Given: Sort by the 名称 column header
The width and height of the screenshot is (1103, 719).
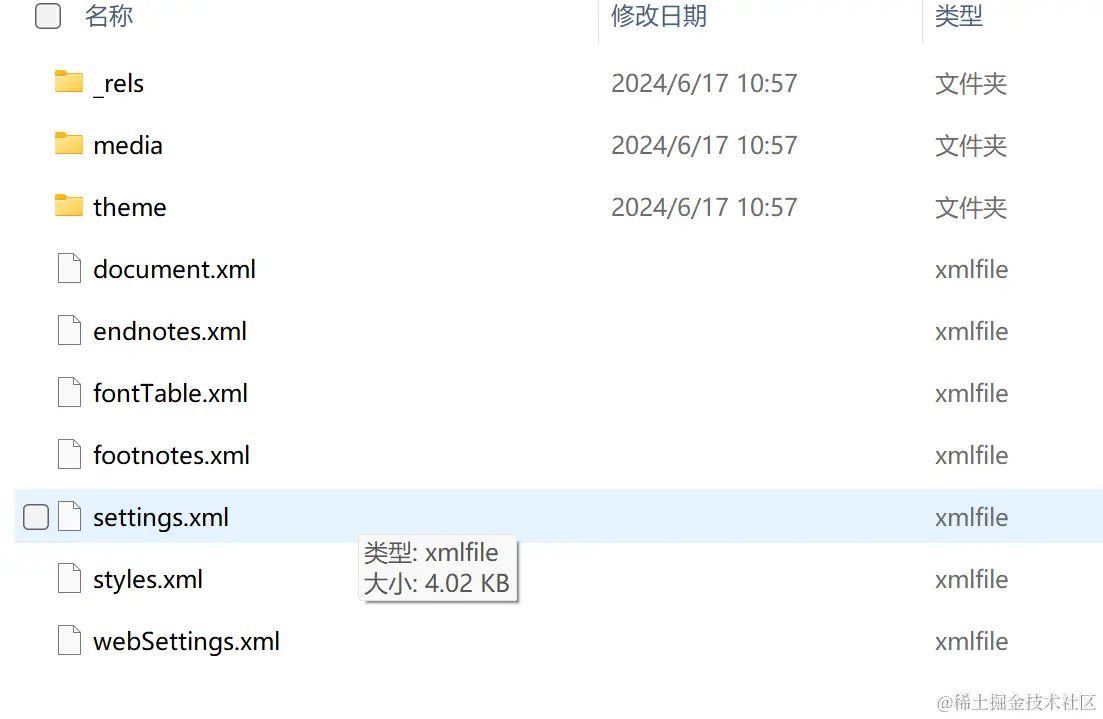Looking at the screenshot, I should coord(109,15).
